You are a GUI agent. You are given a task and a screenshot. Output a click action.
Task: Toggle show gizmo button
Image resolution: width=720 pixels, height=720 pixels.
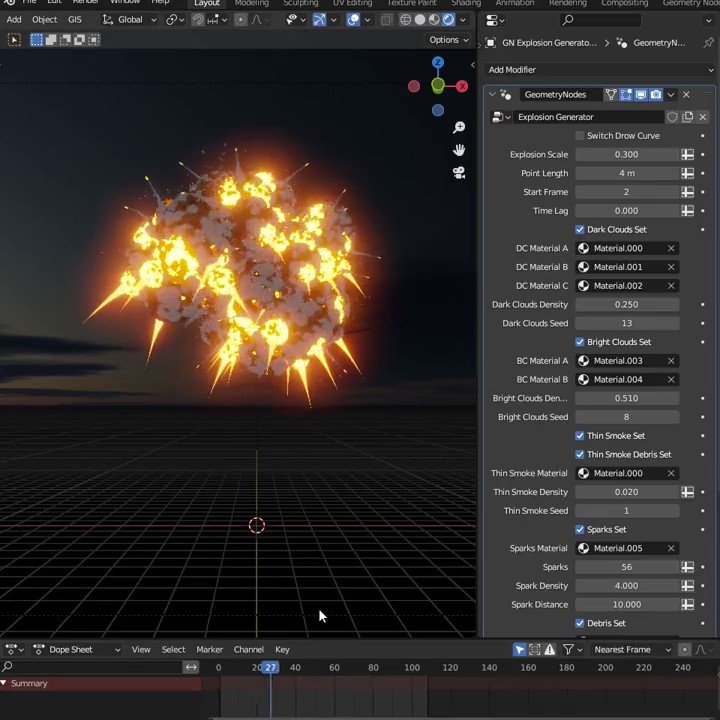coord(320,20)
